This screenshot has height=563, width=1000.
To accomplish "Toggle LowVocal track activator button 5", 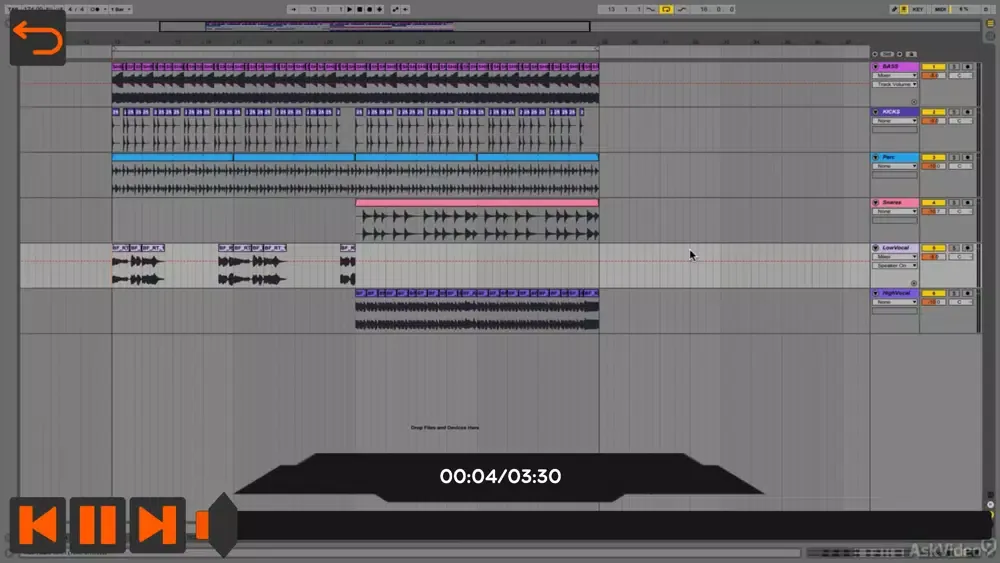I will (x=934, y=248).
